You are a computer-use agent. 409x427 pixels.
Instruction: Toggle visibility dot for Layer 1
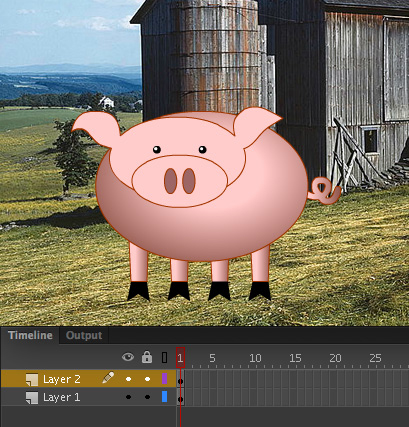pyautogui.click(x=129, y=397)
